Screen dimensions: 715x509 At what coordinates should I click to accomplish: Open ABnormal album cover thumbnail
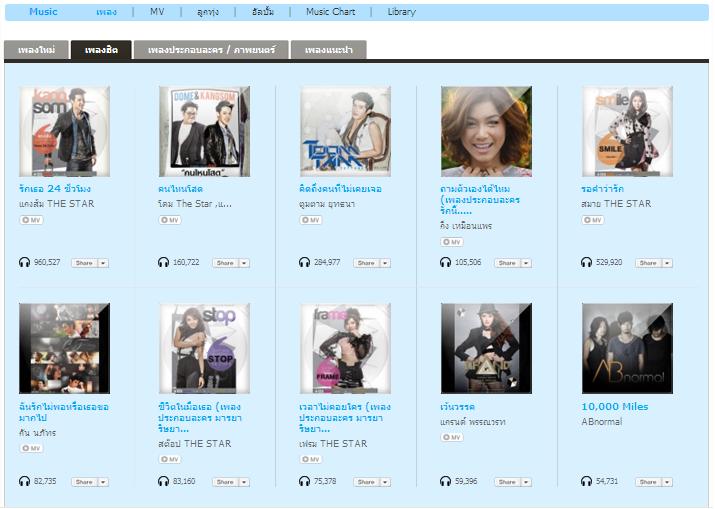pos(627,348)
